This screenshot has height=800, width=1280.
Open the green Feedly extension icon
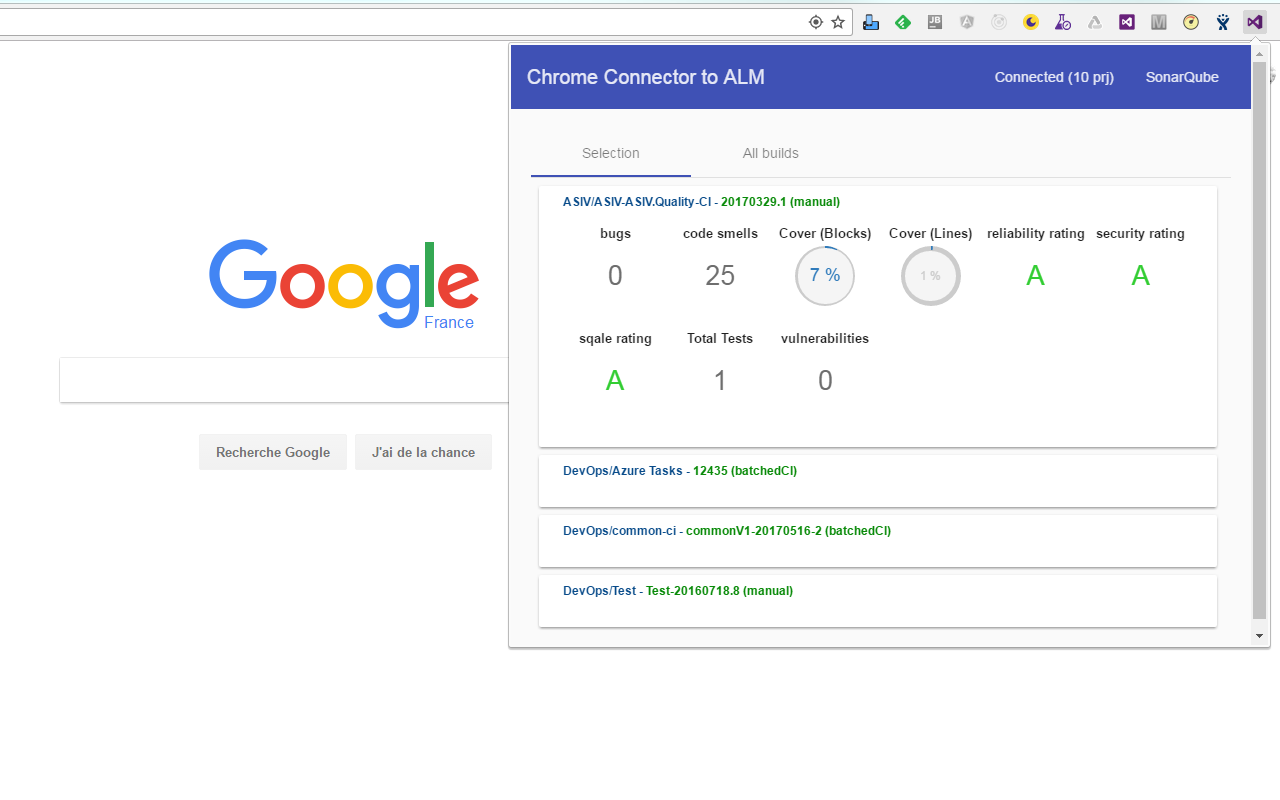point(903,22)
